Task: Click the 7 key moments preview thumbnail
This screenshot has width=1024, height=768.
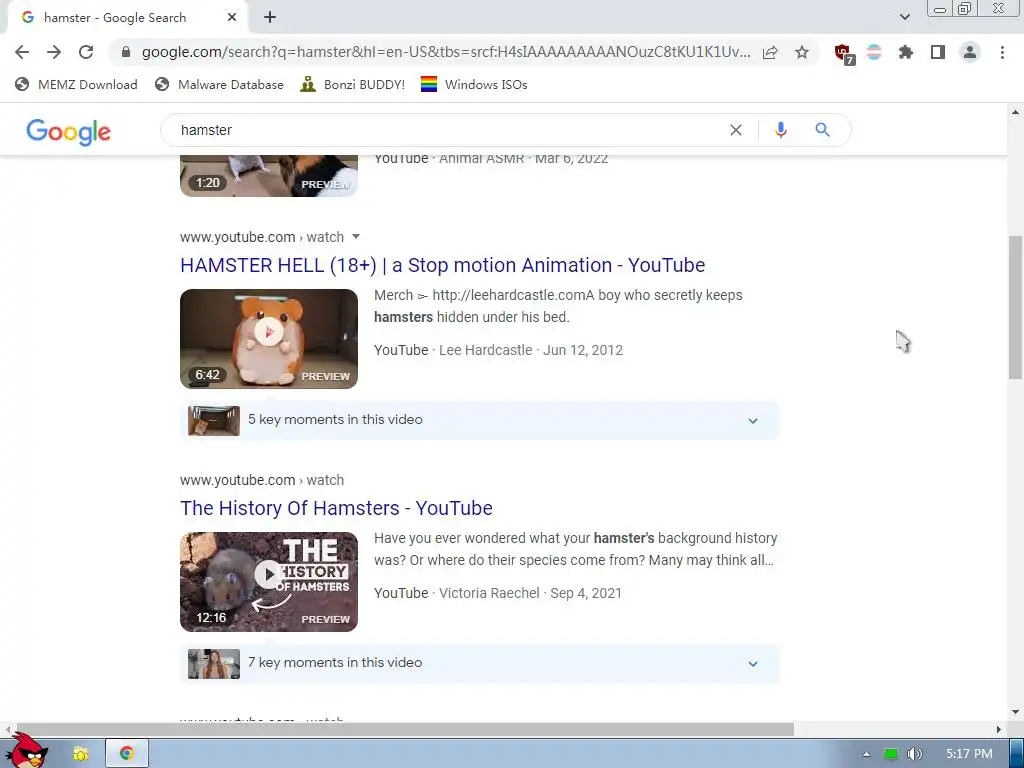Action: pyautogui.click(x=214, y=664)
